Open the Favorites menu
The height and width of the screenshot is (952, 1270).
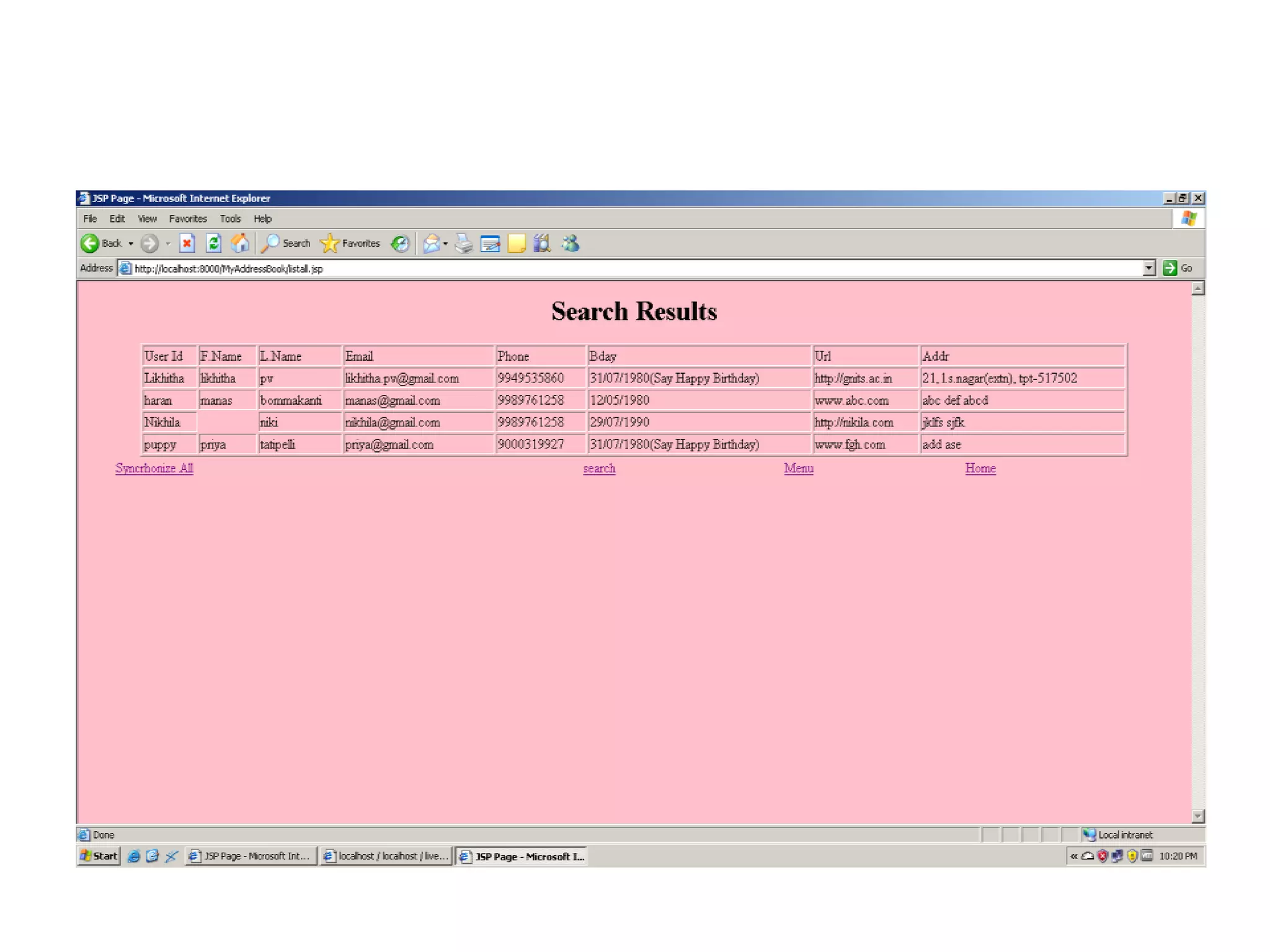pos(188,219)
